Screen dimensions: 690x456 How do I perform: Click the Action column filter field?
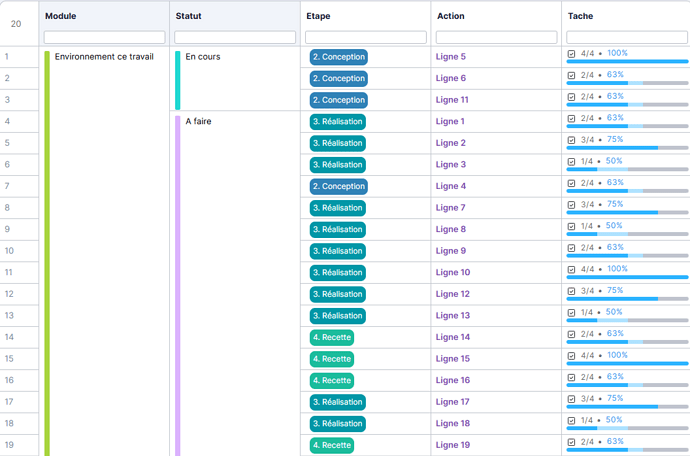[x=496, y=37]
